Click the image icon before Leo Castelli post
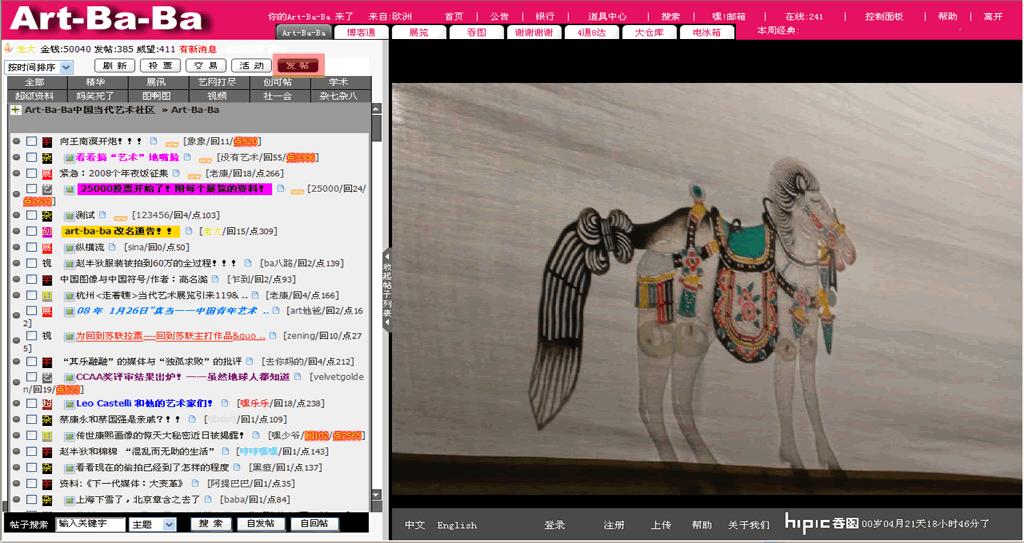1024x543 pixels. pos(69,404)
